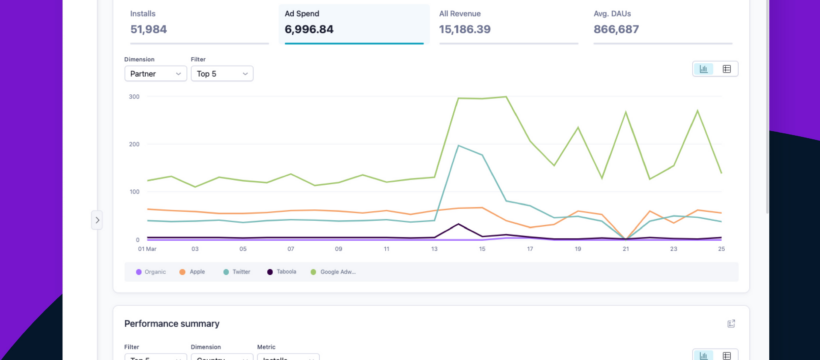Click export icon in Performance summary
Image resolution: width=820 pixels, height=360 pixels.
[731, 324]
